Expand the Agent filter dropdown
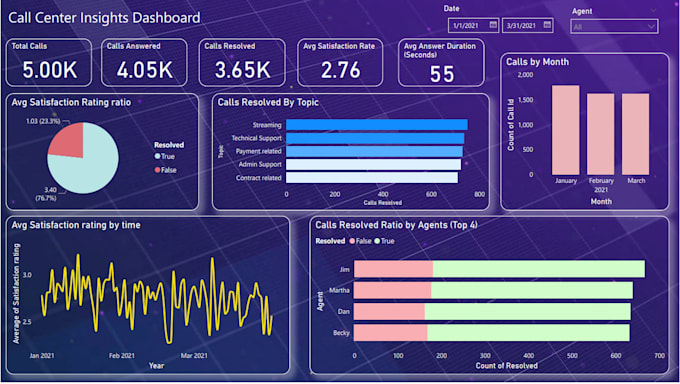Screen dimensions: 680x384 pyautogui.click(x=615, y=27)
